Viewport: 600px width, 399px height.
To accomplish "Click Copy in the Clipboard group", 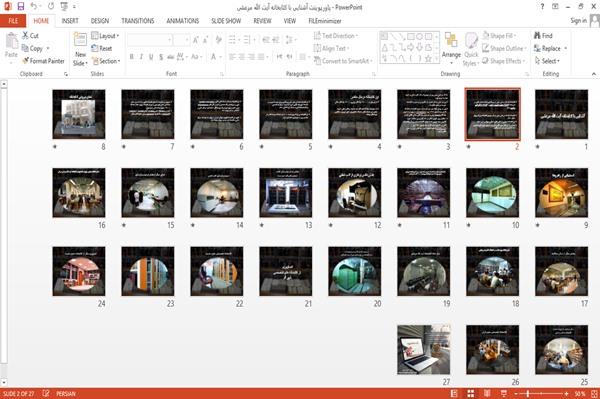I will point(32,48).
